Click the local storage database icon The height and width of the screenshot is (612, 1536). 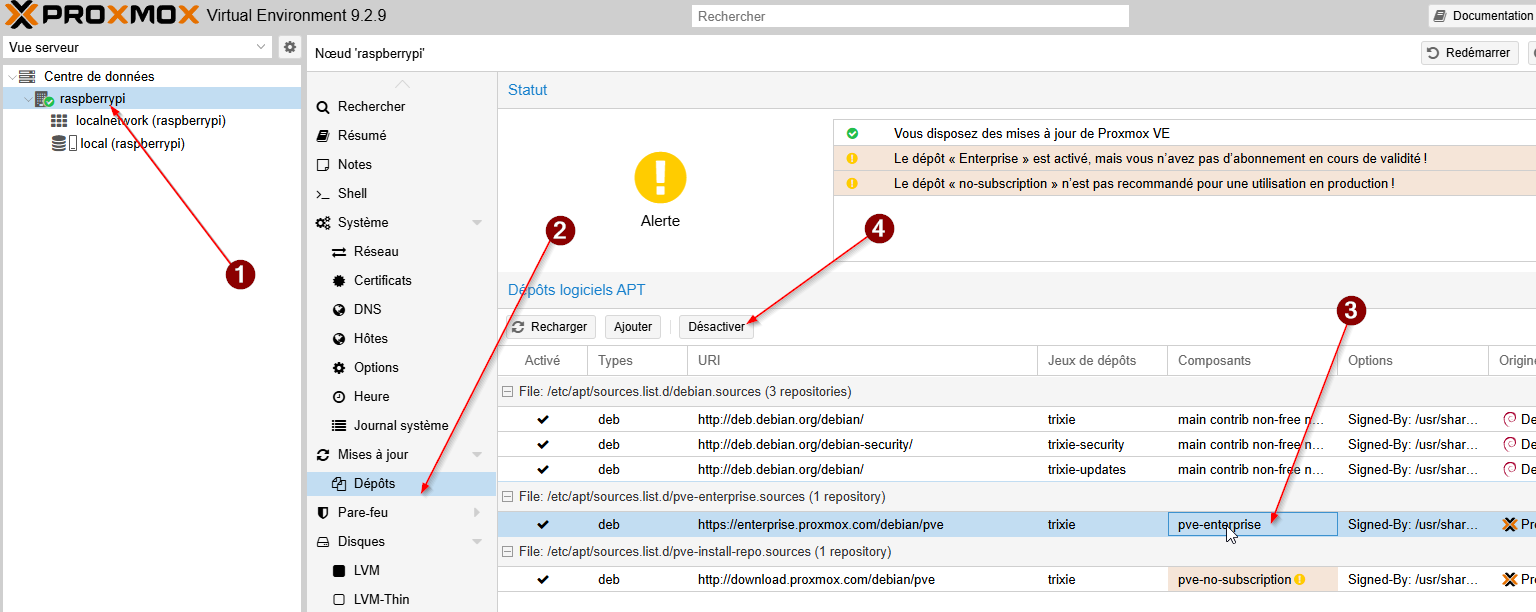click(59, 144)
